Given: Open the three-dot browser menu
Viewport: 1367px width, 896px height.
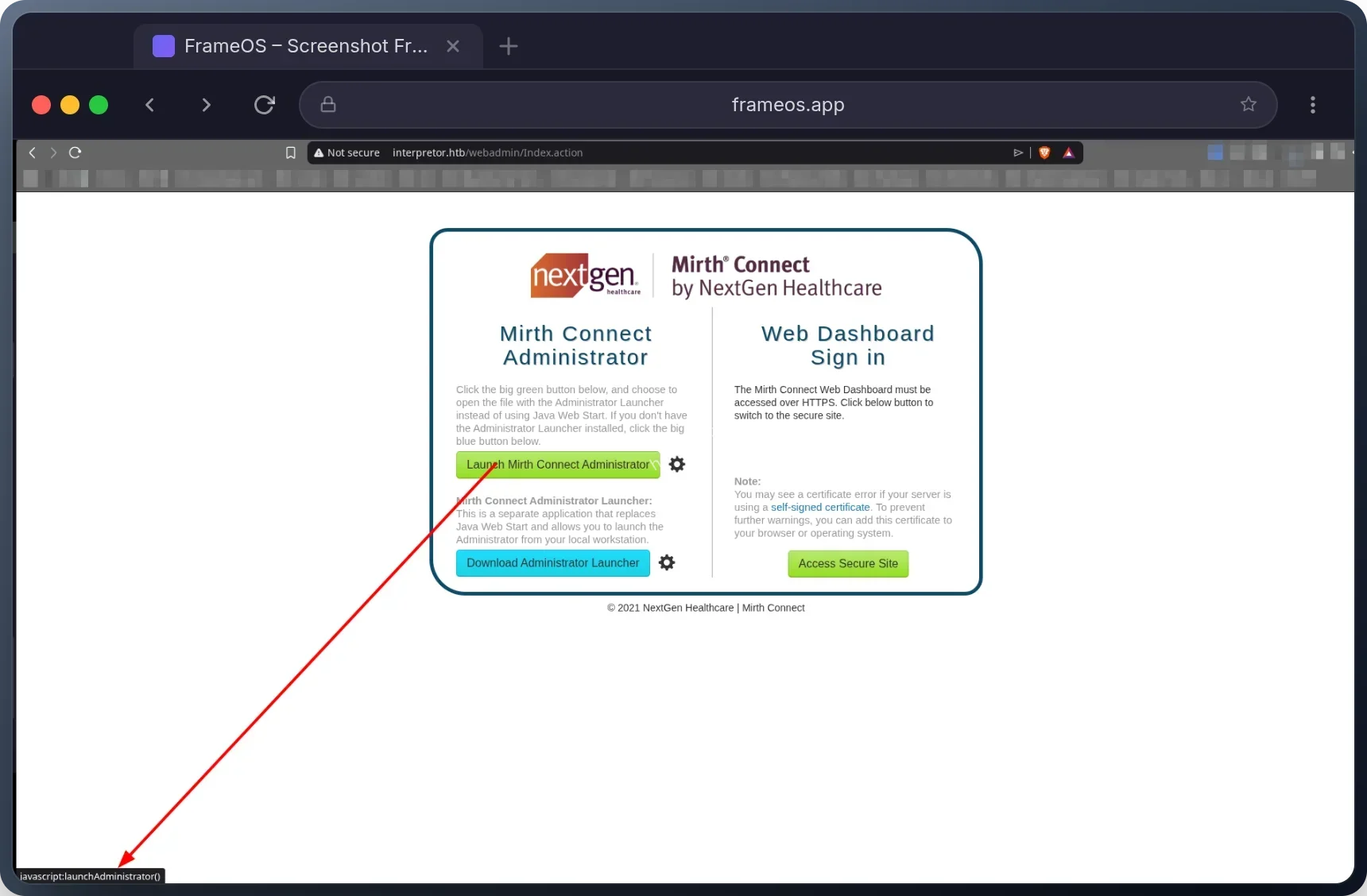Looking at the screenshot, I should pyautogui.click(x=1313, y=105).
